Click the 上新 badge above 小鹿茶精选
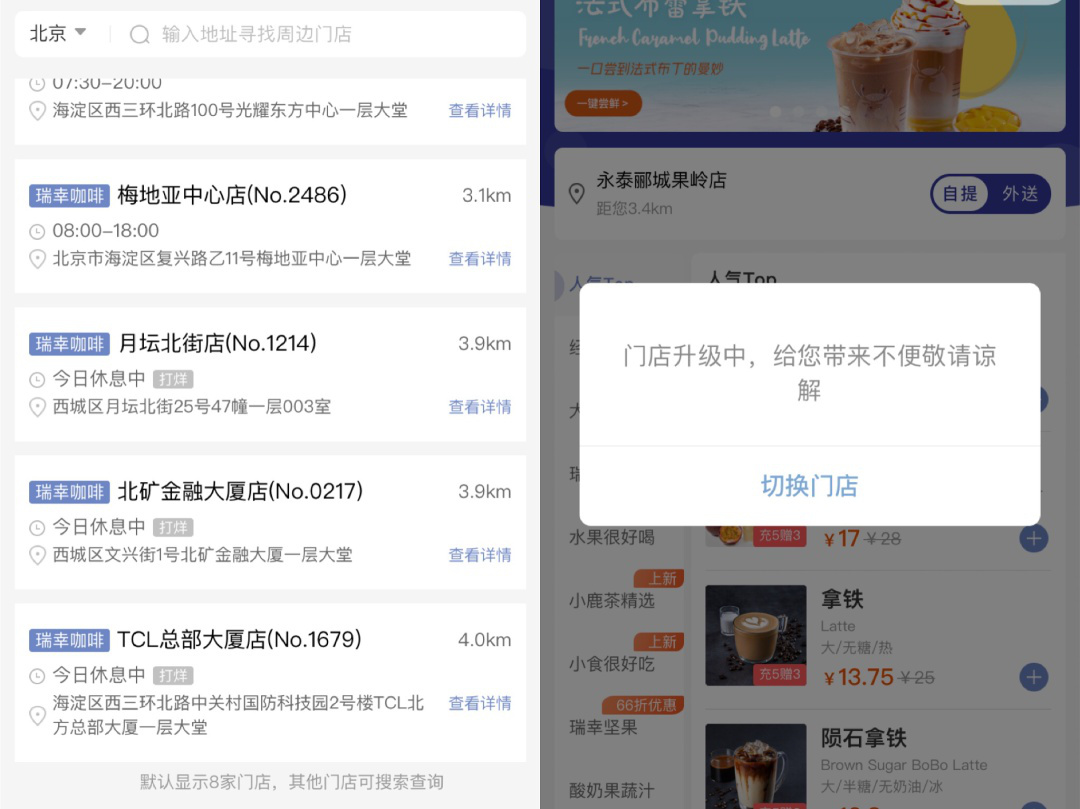 pyautogui.click(x=659, y=578)
